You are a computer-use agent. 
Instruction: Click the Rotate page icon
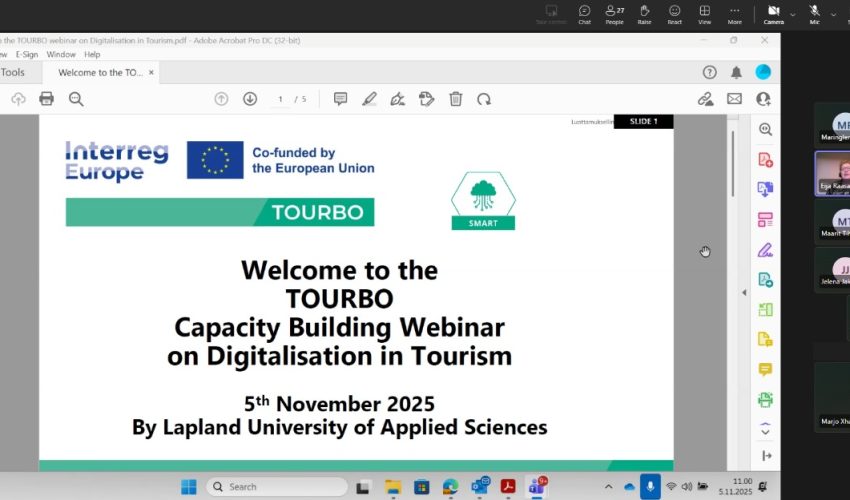tap(484, 99)
